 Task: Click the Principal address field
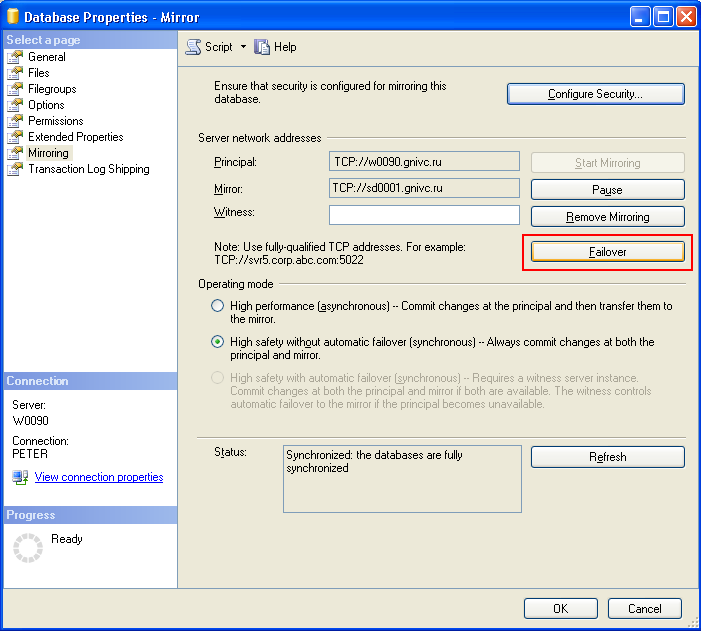tap(424, 161)
